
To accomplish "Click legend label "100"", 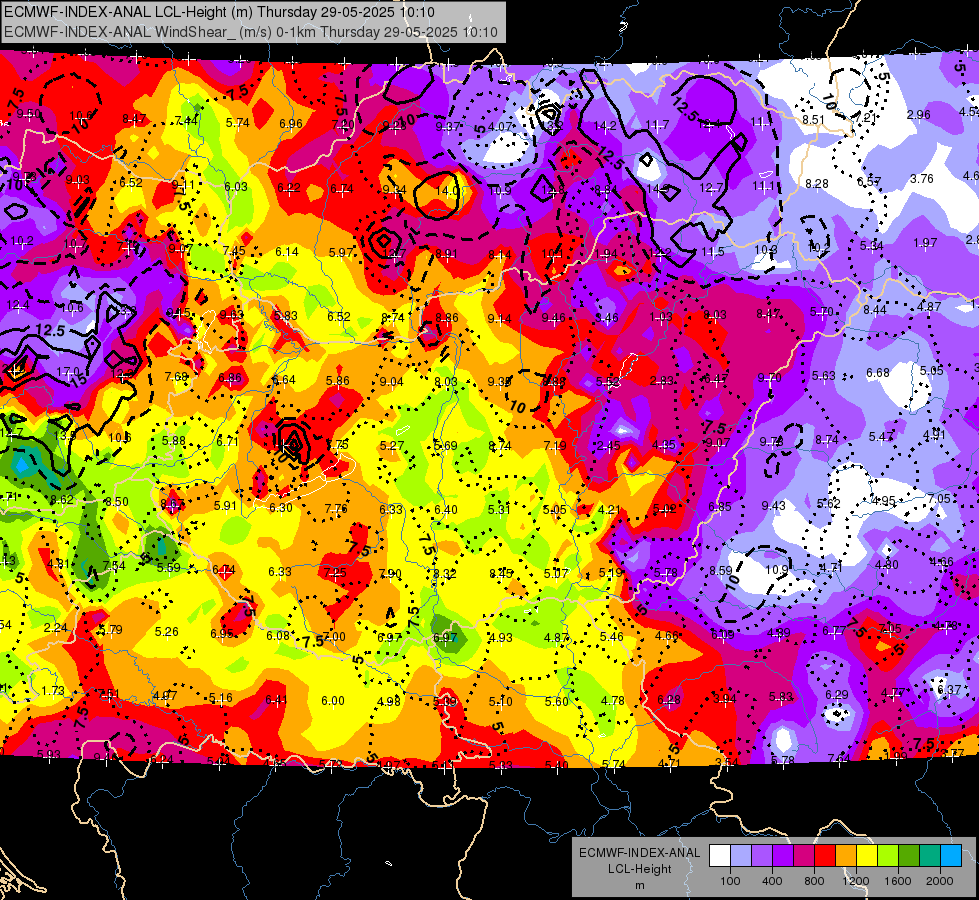I will (x=730, y=881).
